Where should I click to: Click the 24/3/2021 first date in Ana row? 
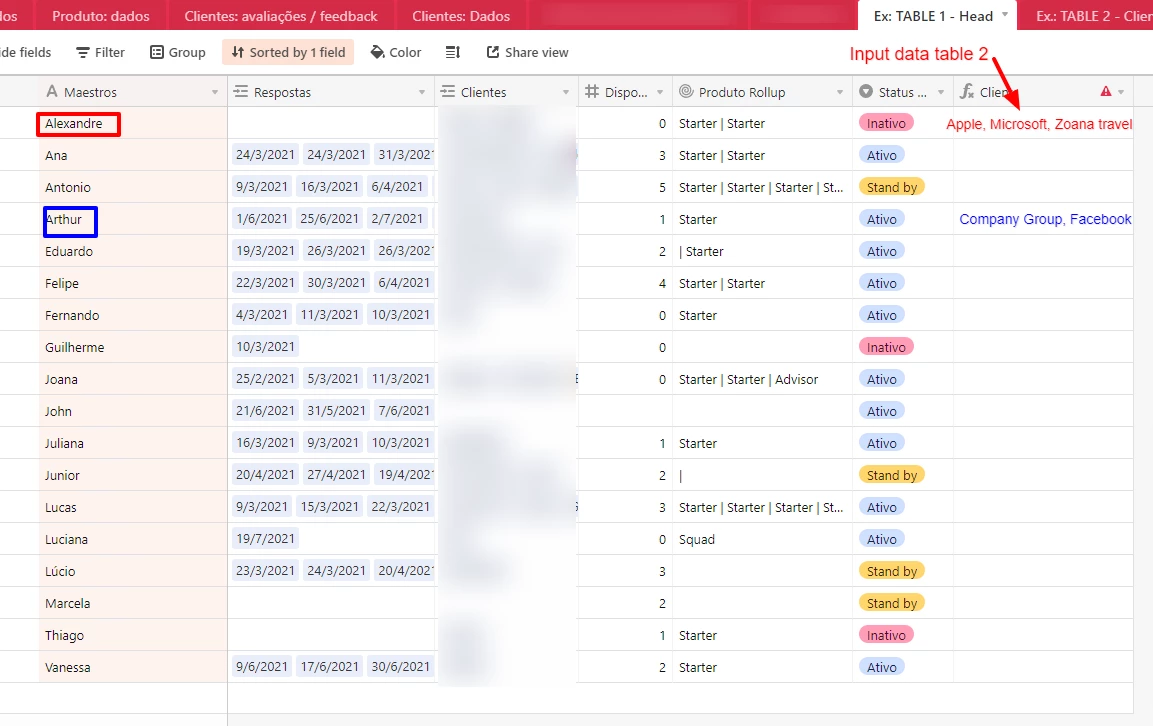pyautogui.click(x=265, y=154)
